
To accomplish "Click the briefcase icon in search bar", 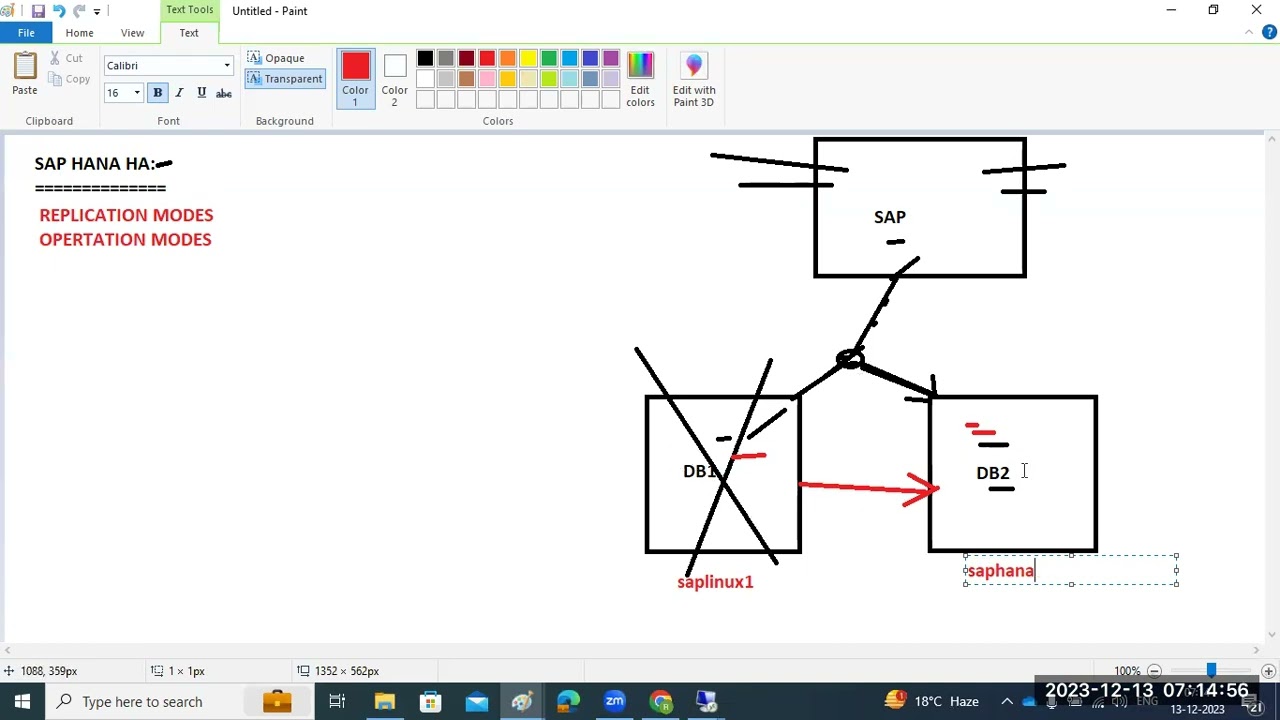I will (277, 702).
